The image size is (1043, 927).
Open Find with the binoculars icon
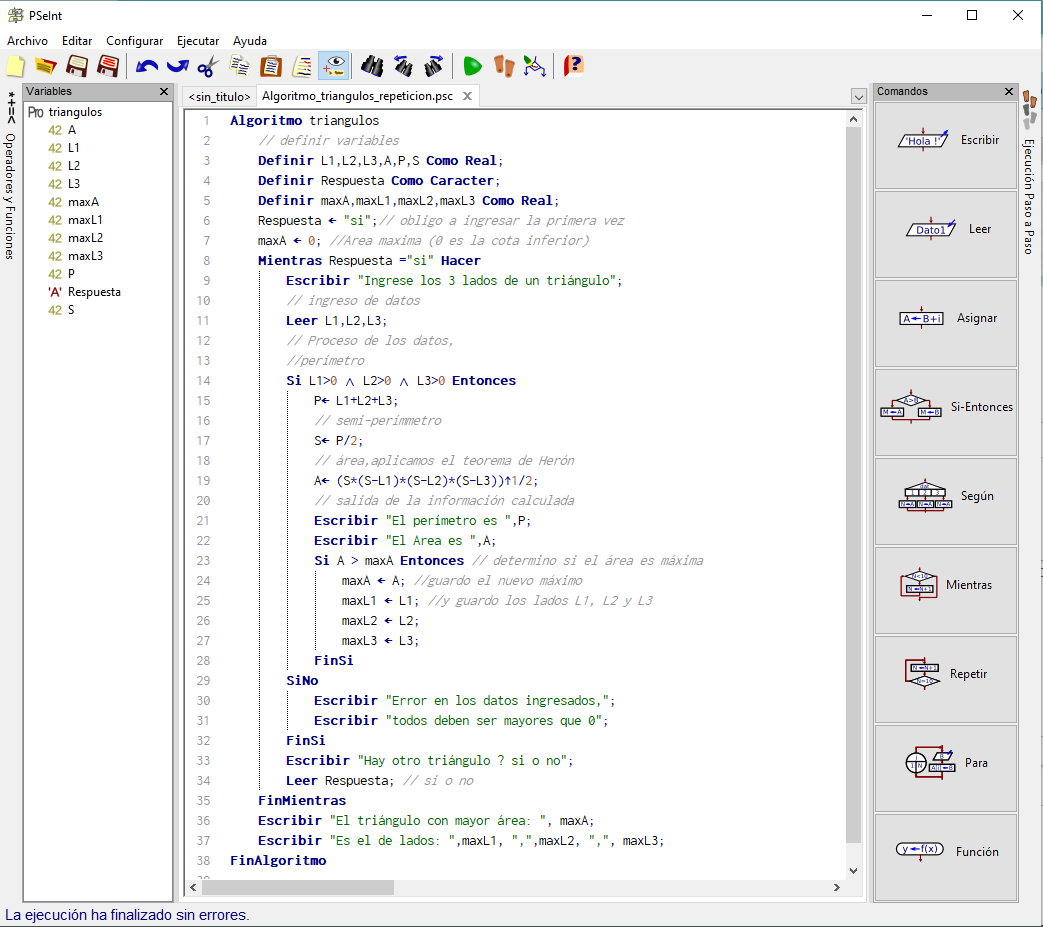372,66
